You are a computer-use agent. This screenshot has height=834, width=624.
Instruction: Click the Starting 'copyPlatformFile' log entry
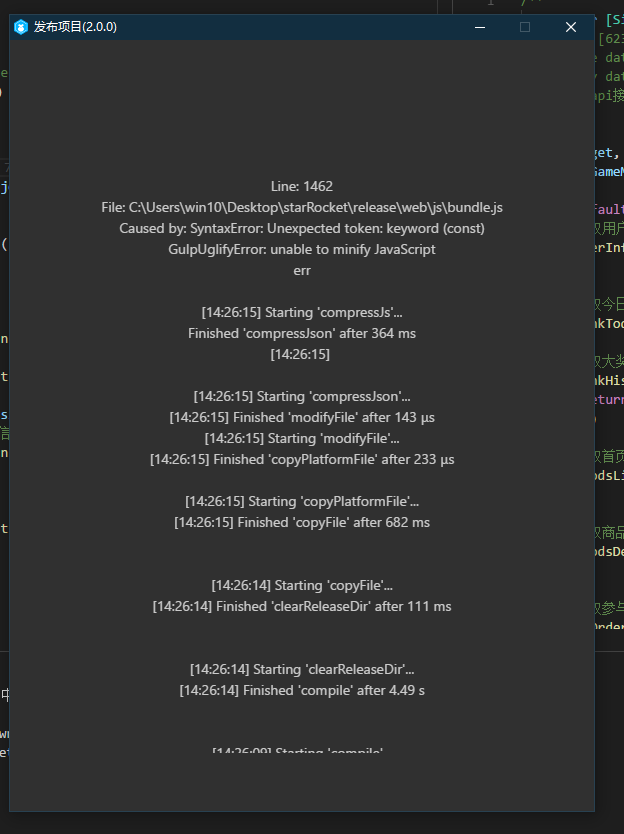[302, 501]
